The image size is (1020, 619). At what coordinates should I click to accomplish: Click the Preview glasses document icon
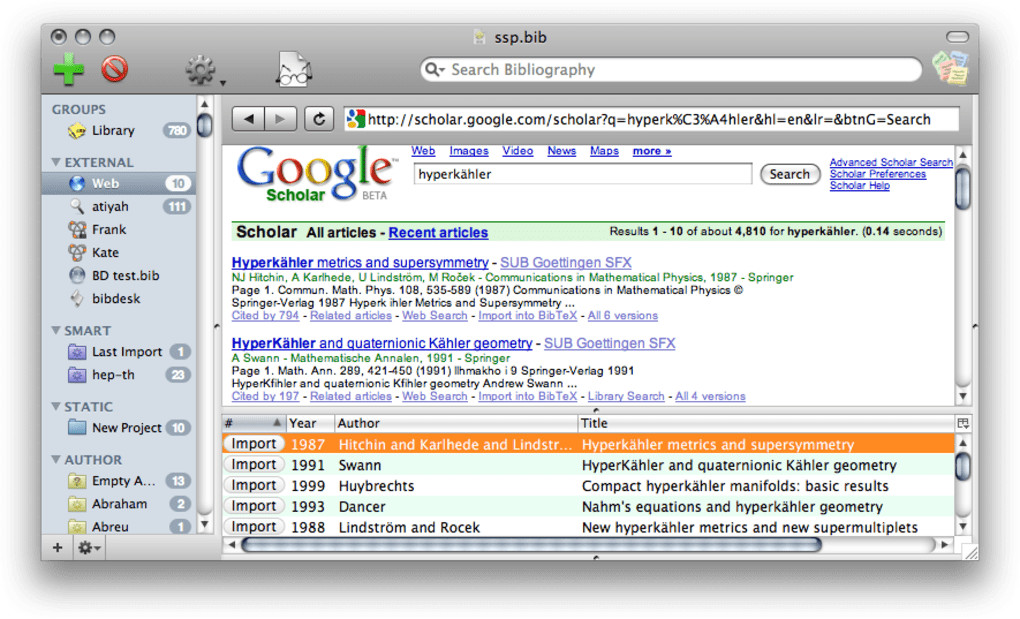point(294,70)
